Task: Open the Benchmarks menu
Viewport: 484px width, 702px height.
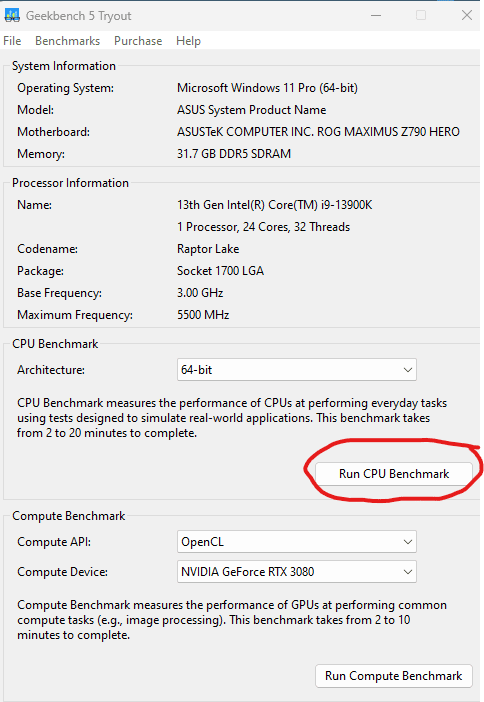Action: pyautogui.click(x=68, y=41)
